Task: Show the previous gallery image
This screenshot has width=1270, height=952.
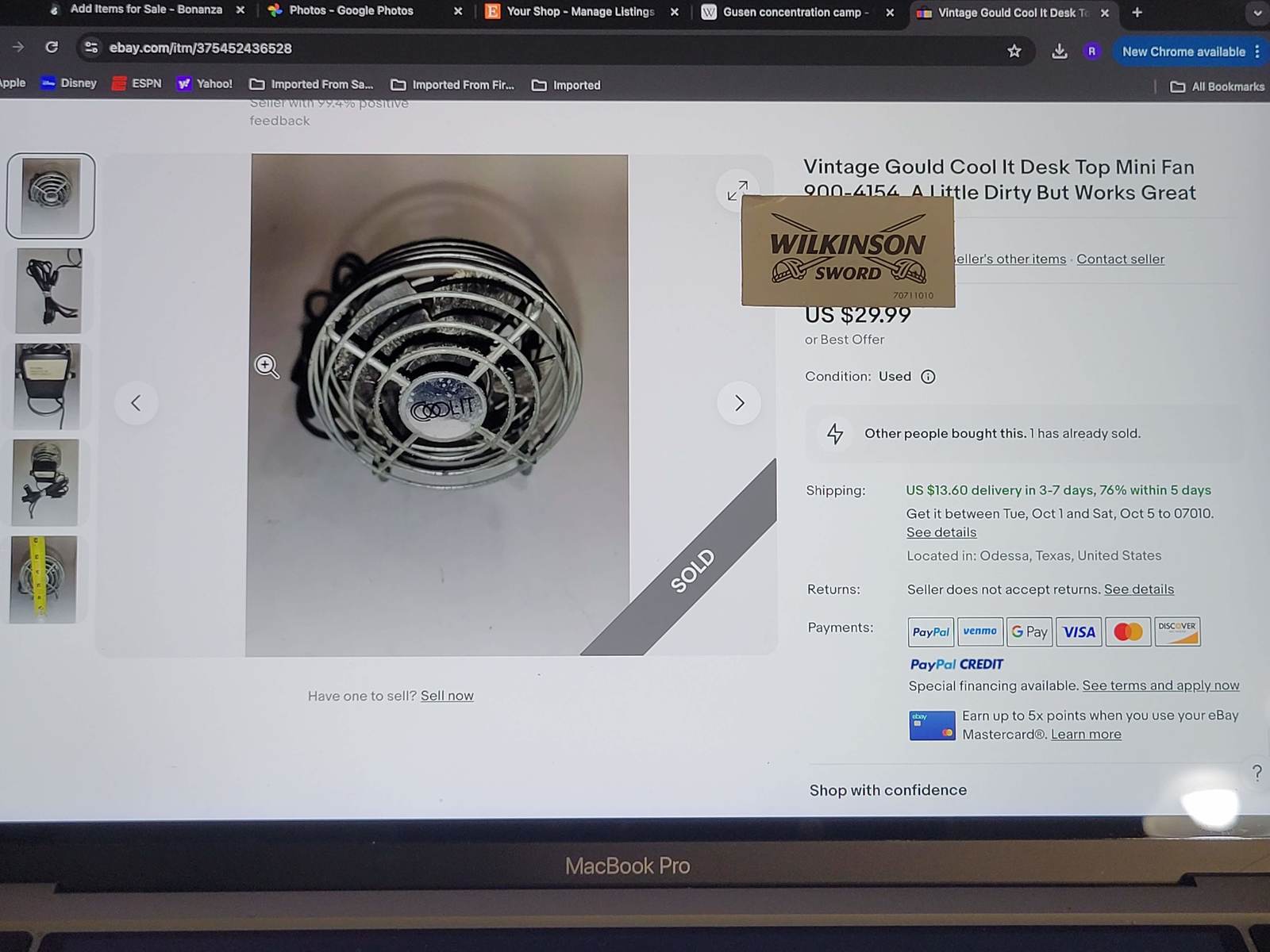Action: [136, 403]
